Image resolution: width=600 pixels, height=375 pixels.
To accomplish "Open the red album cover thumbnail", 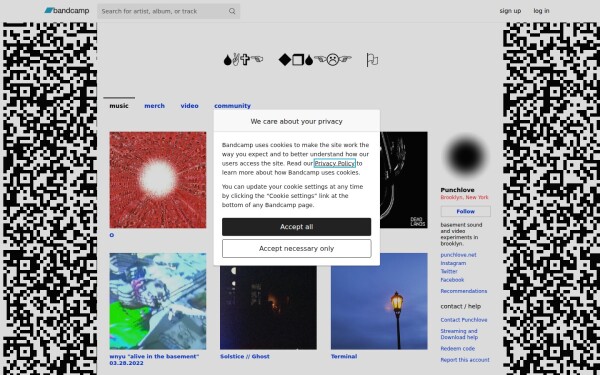I will (158, 180).
